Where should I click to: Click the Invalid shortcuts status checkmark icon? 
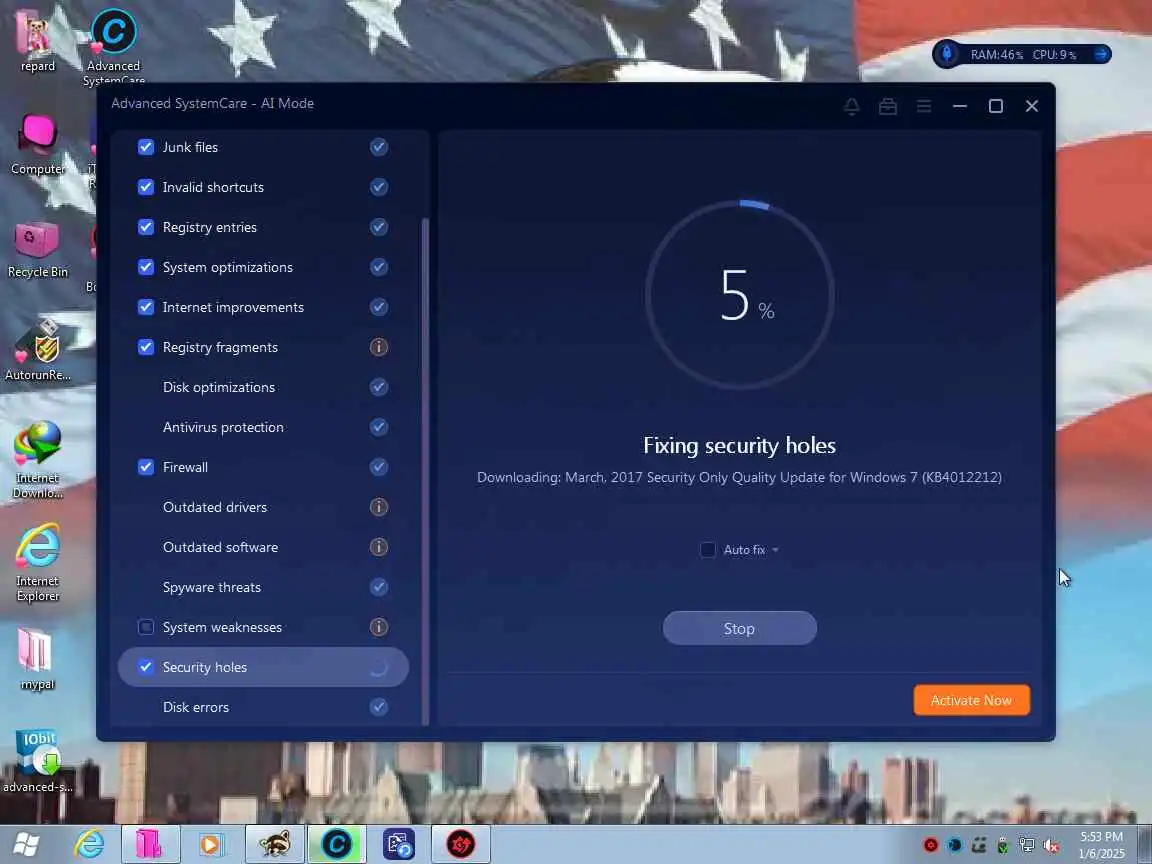[378, 187]
